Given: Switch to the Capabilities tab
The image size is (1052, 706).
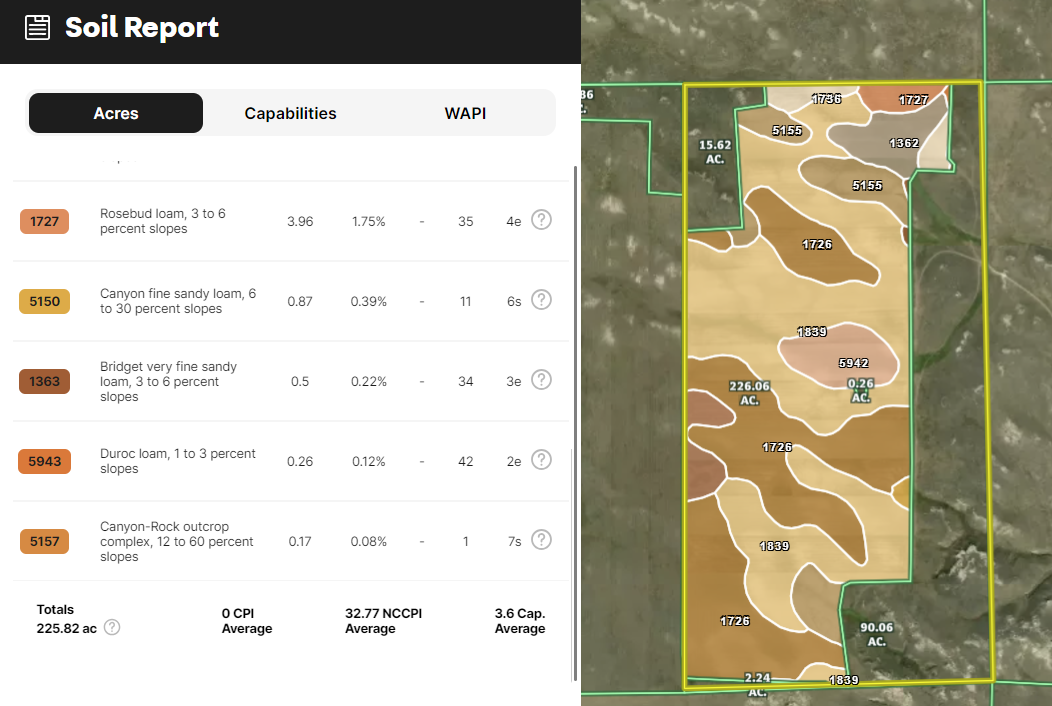Looking at the screenshot, I should [290, 113].
